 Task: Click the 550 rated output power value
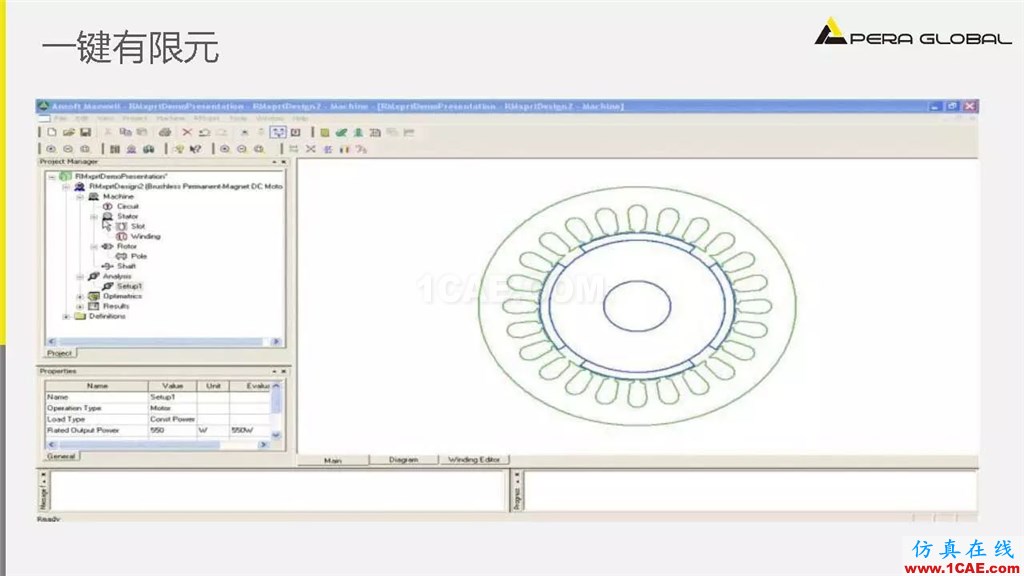click(x=172, y=430)
